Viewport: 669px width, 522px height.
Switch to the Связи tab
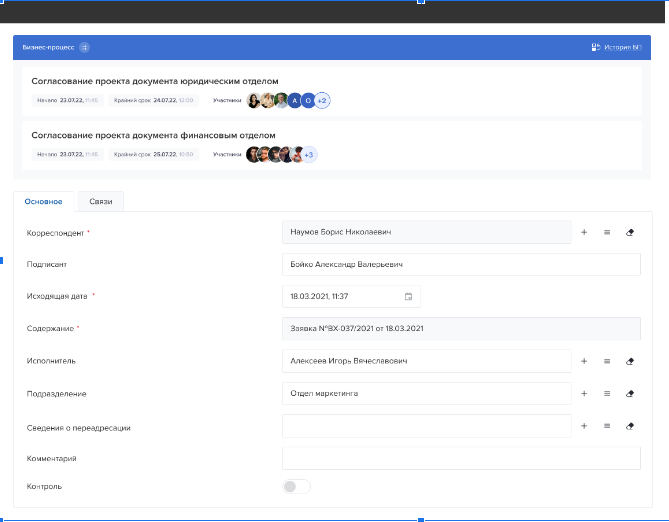tap(100, 201)
